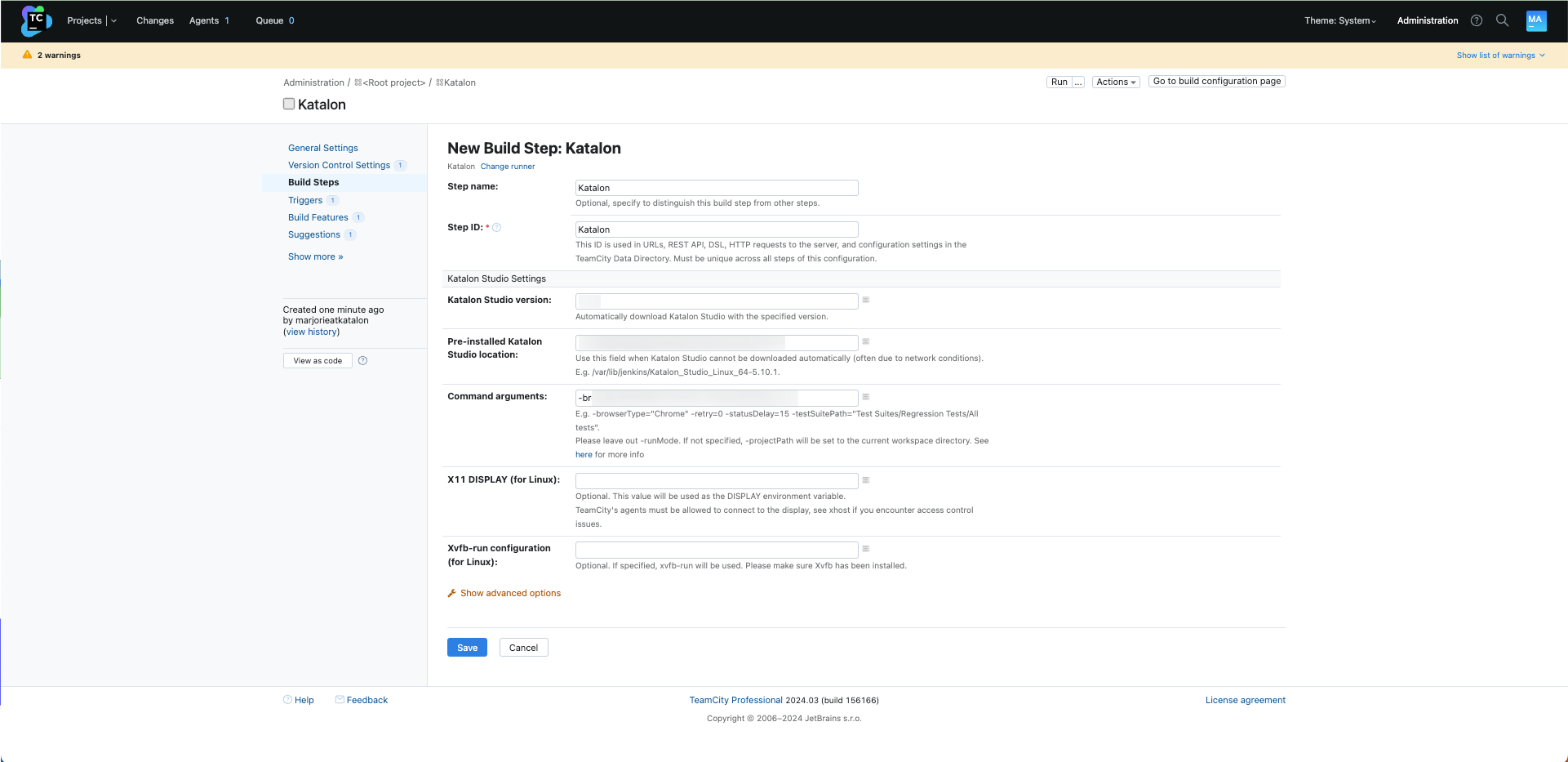1568x762 pixels.
Task: Click the parameter picker icon beside X11 DISPLAY field
Action: click(866, 480)
